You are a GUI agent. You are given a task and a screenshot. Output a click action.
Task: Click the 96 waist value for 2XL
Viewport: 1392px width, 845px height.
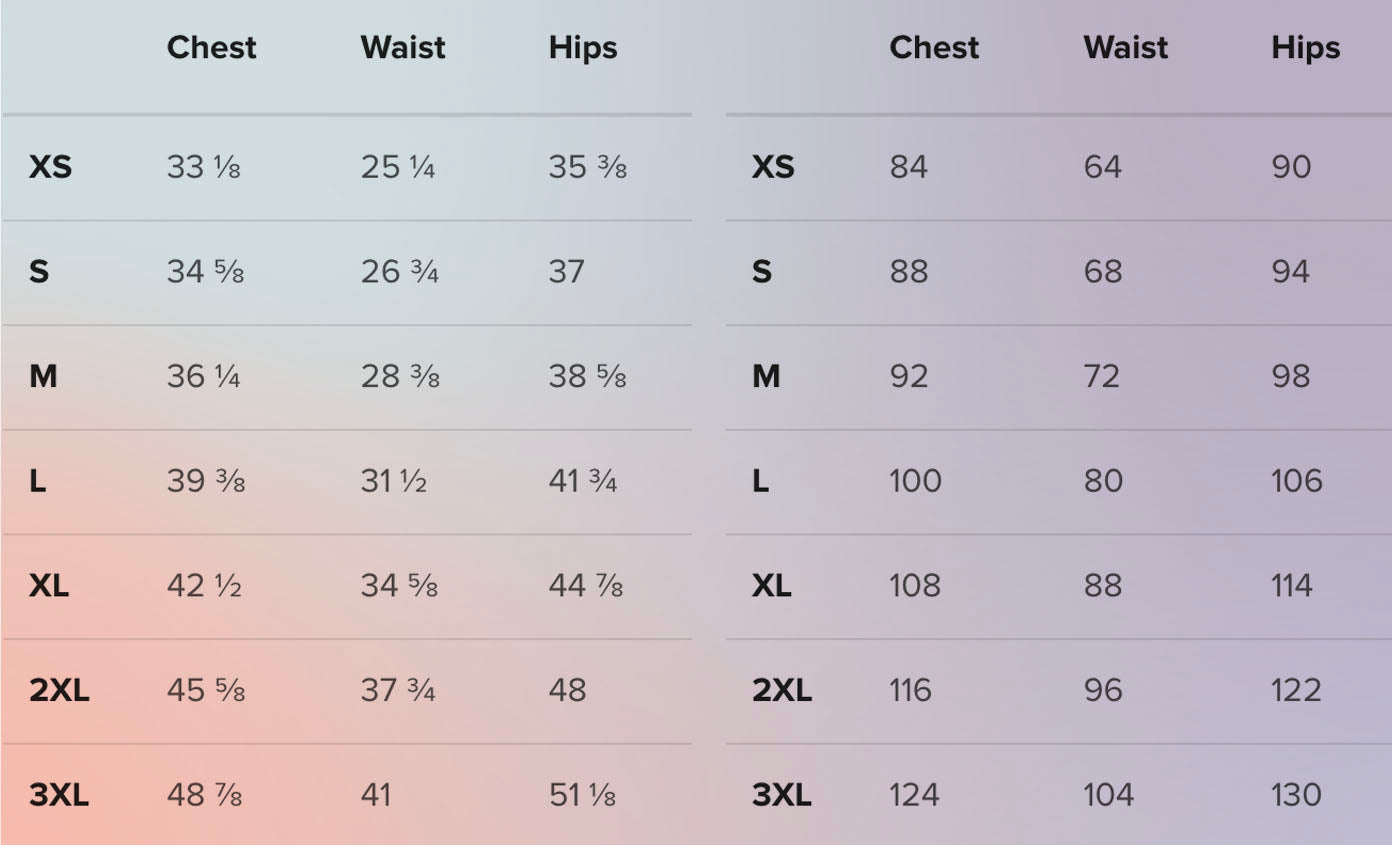click(1103, 690)
